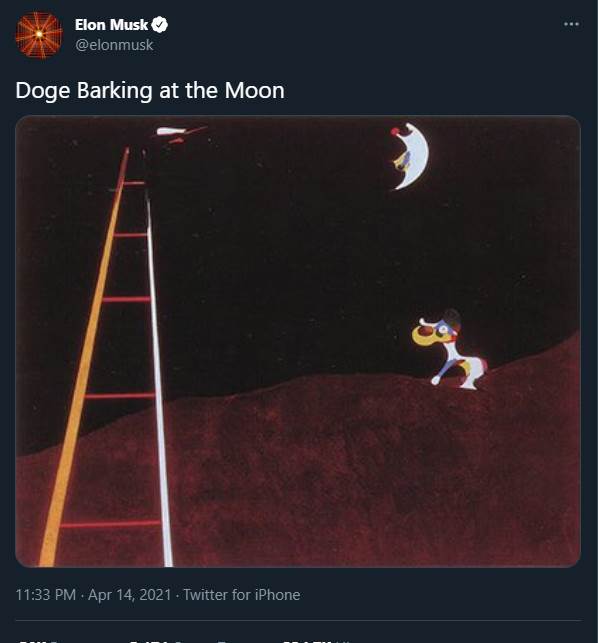Viewport: 598px width, 643px height.
Task: Open the attached painting image
Action: (x=298, y=341)
